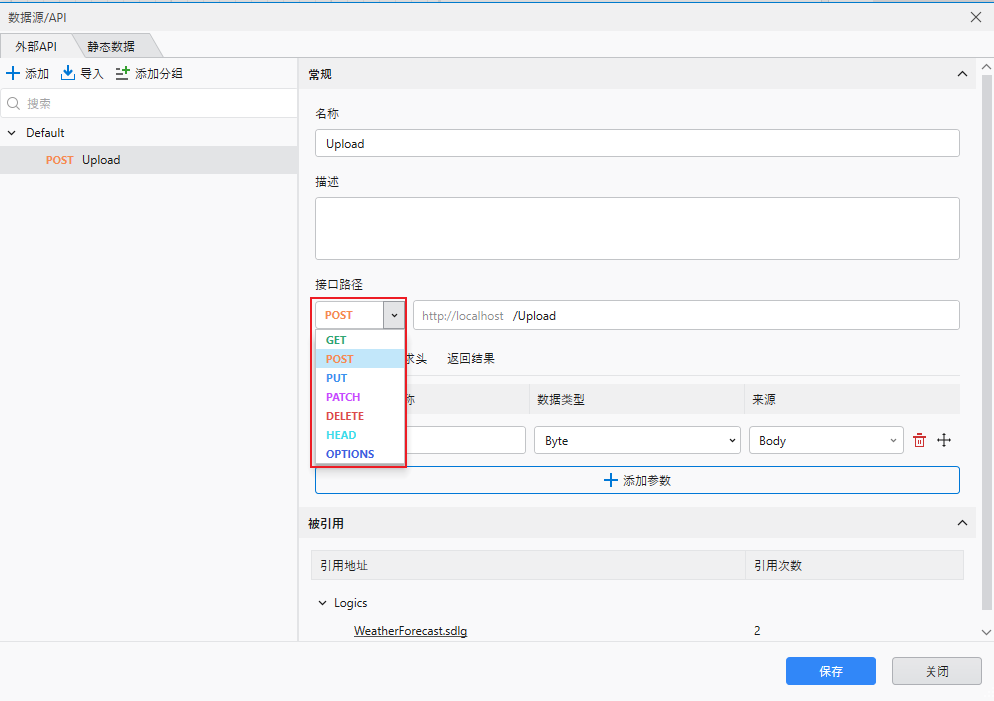This screenshot has width=994, height=701.
Task: Collapse the Default group in the tree
Action: [x=11, y=133]
